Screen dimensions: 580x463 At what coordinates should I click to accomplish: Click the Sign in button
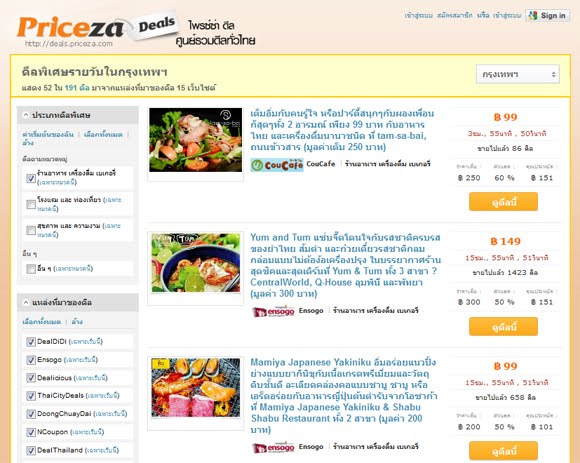coord(547,16)
